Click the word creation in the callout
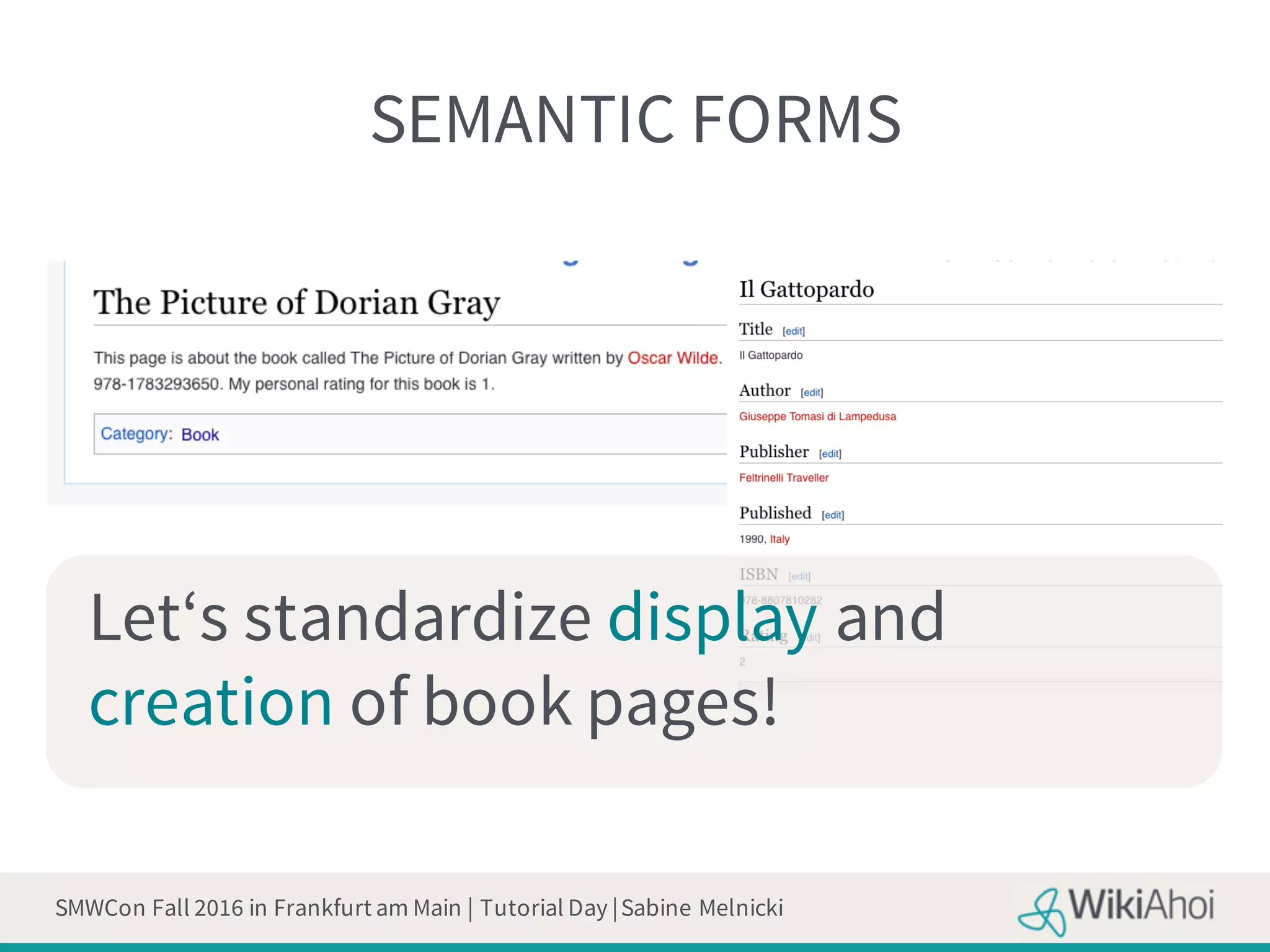Screen dimensions: 1270x952 (x=211, y=702)
